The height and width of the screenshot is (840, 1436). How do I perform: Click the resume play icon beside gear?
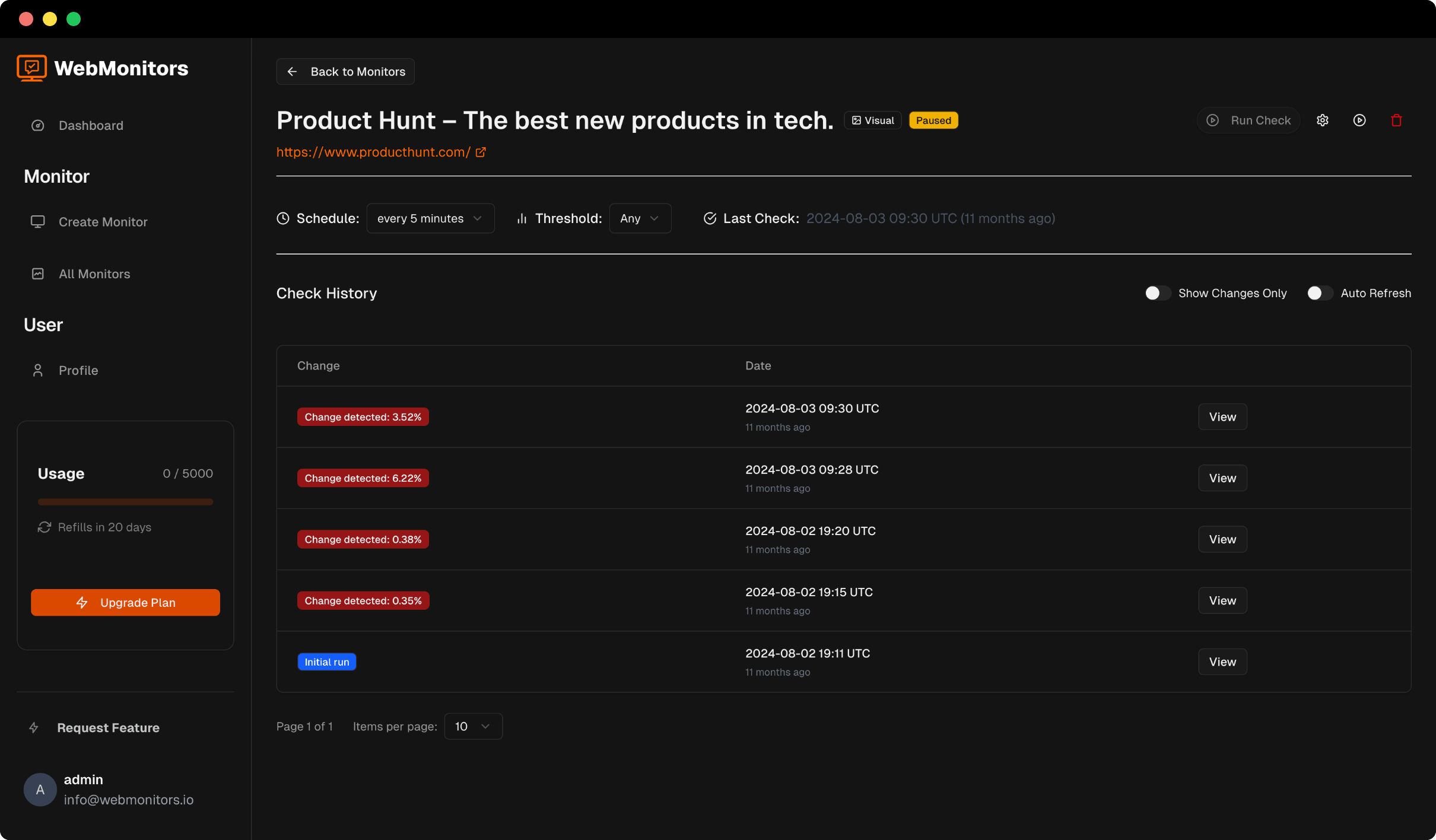(x=1359, y=120)
